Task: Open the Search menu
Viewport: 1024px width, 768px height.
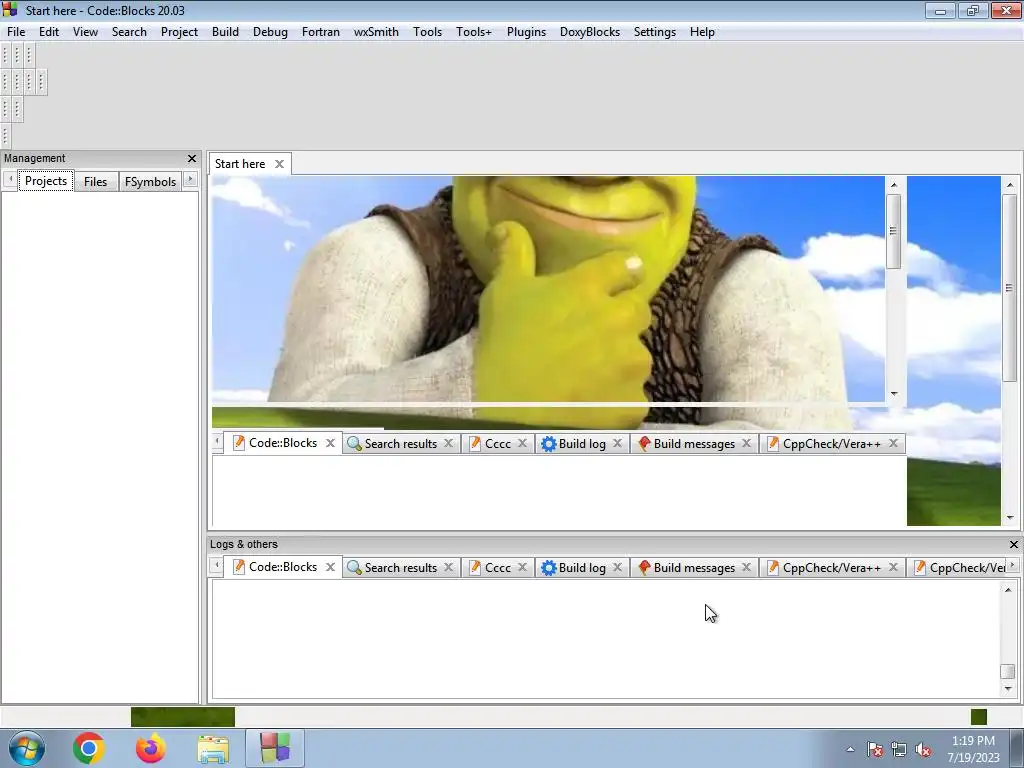Action: (x=129, y=32)
